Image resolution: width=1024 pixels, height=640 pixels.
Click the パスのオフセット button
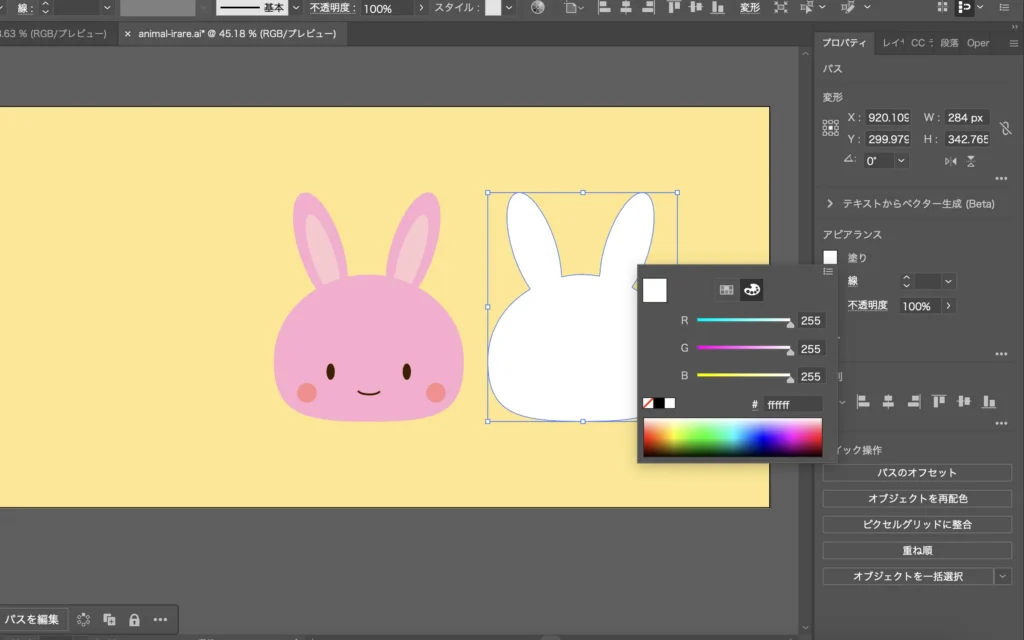(917, 473)
